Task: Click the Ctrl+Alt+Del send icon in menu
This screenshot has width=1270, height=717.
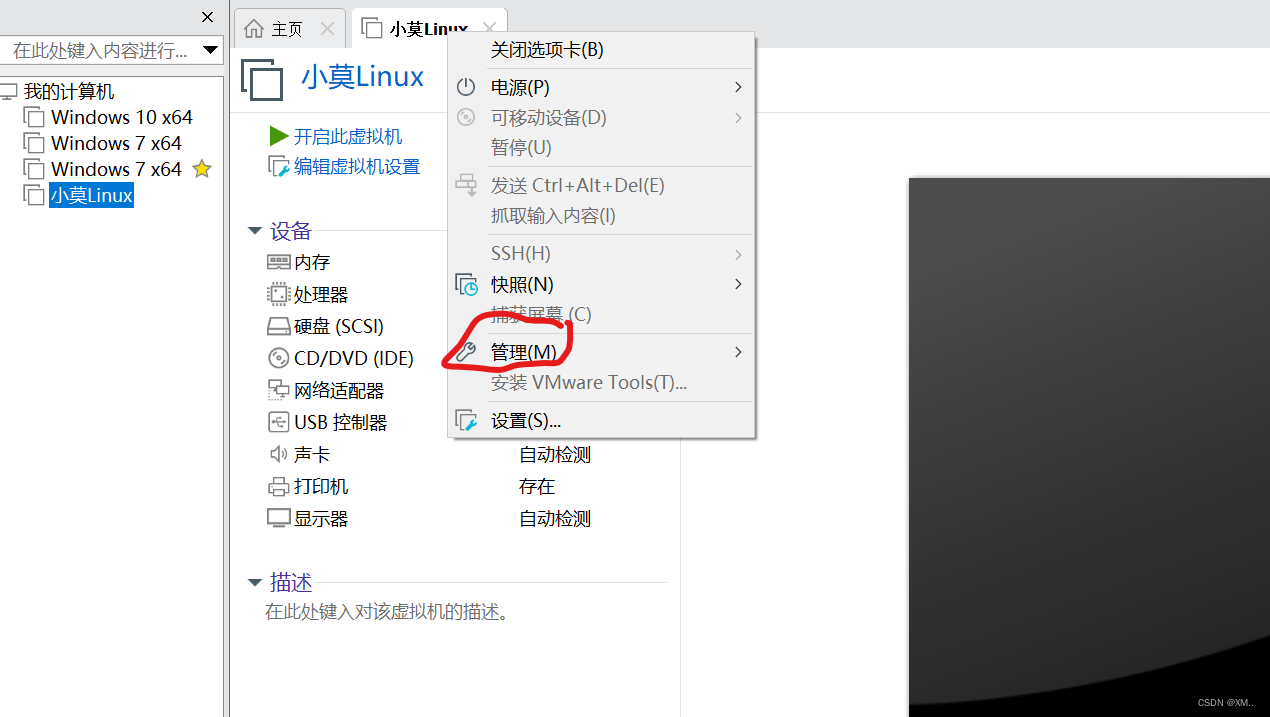Action: click(x=467, y=185)
